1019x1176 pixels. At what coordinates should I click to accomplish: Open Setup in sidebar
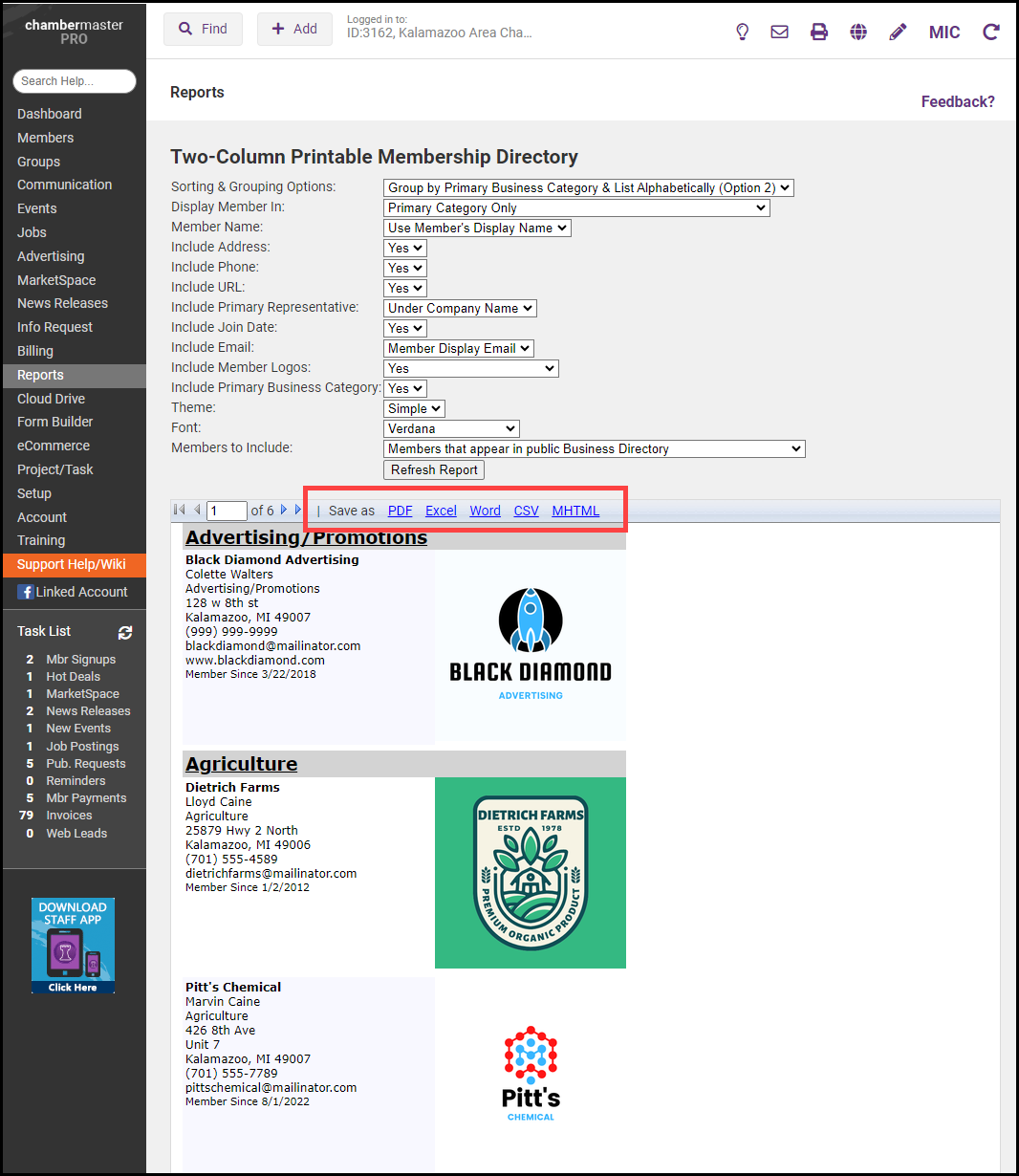tap(34, 493)
